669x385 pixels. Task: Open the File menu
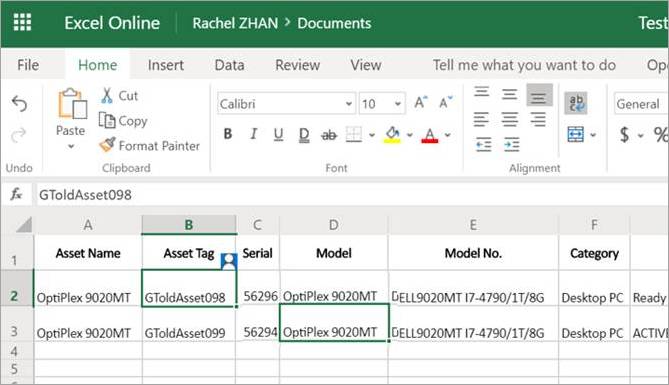[28, 65]
